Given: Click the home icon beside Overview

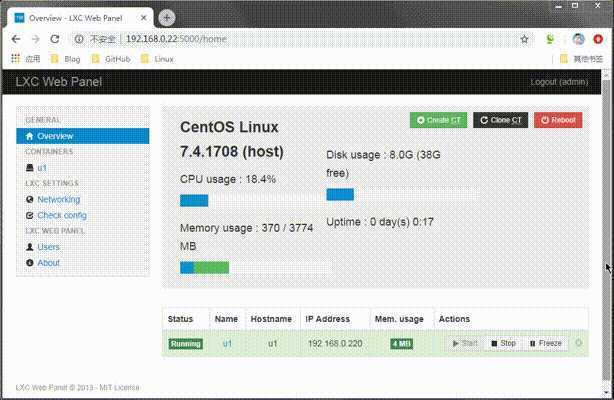Looking at the screenshot, I should 29,136.
